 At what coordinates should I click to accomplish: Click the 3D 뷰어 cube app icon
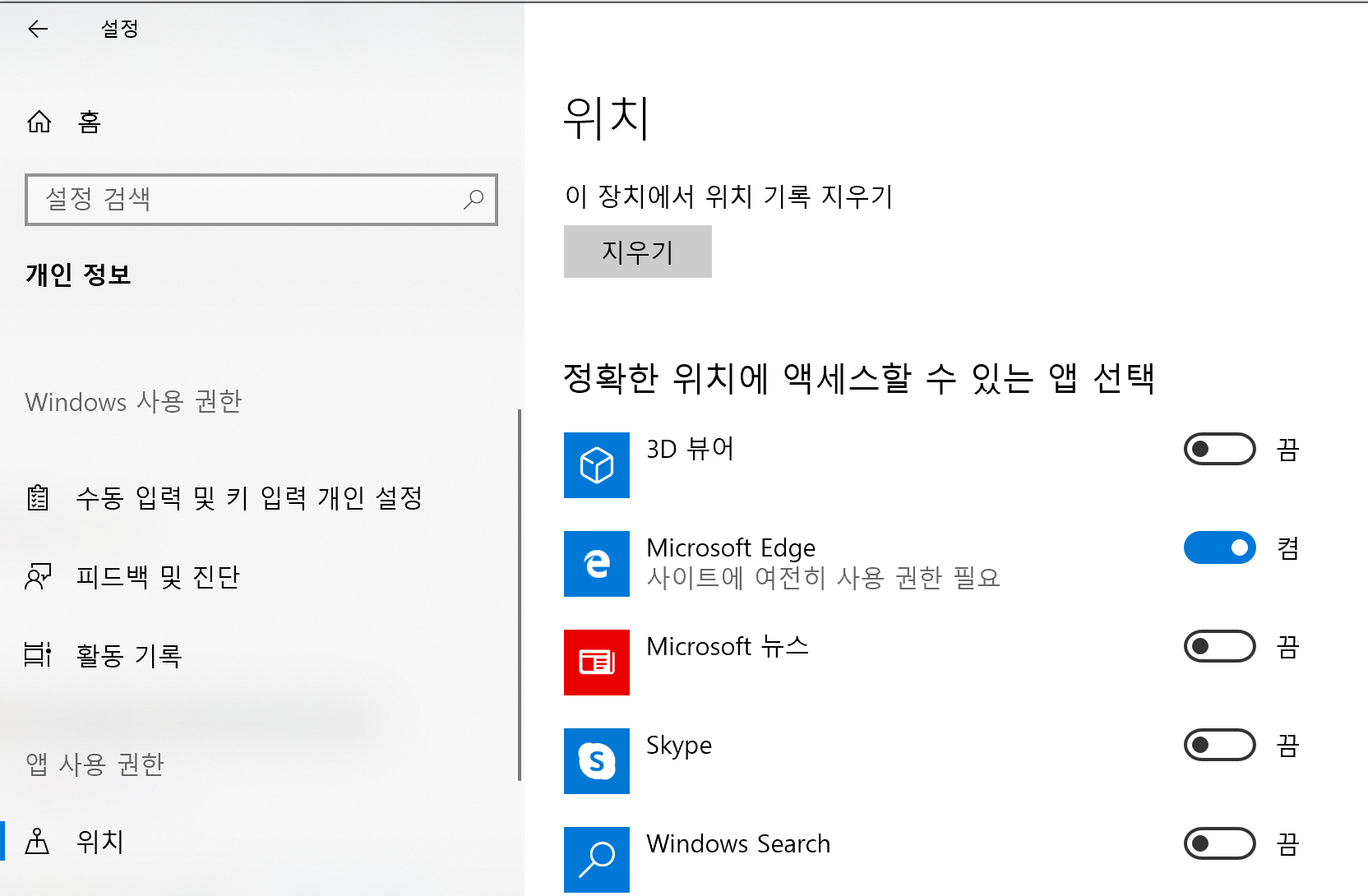(597, 465)
